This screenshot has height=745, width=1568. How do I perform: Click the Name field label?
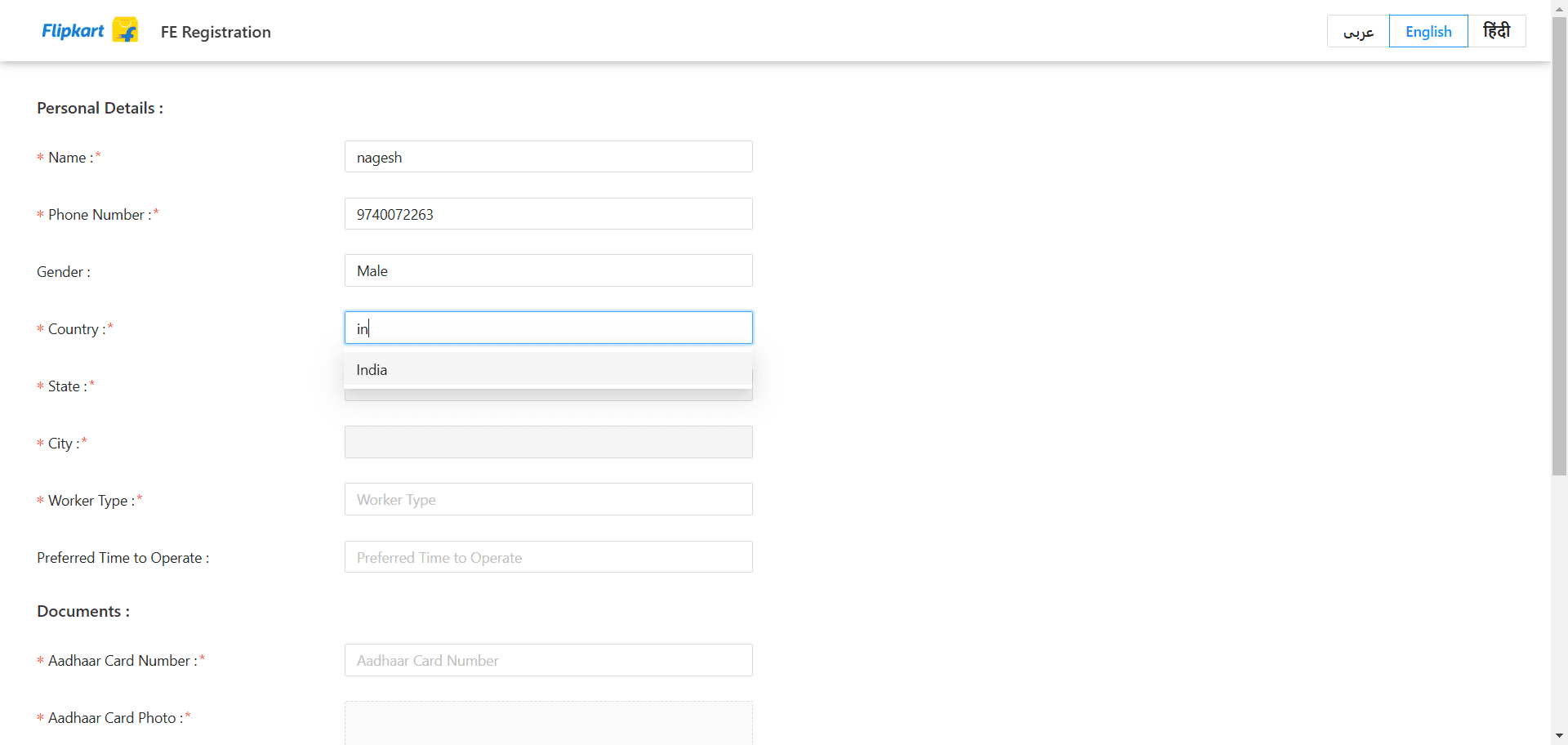[x=71, y=158]
